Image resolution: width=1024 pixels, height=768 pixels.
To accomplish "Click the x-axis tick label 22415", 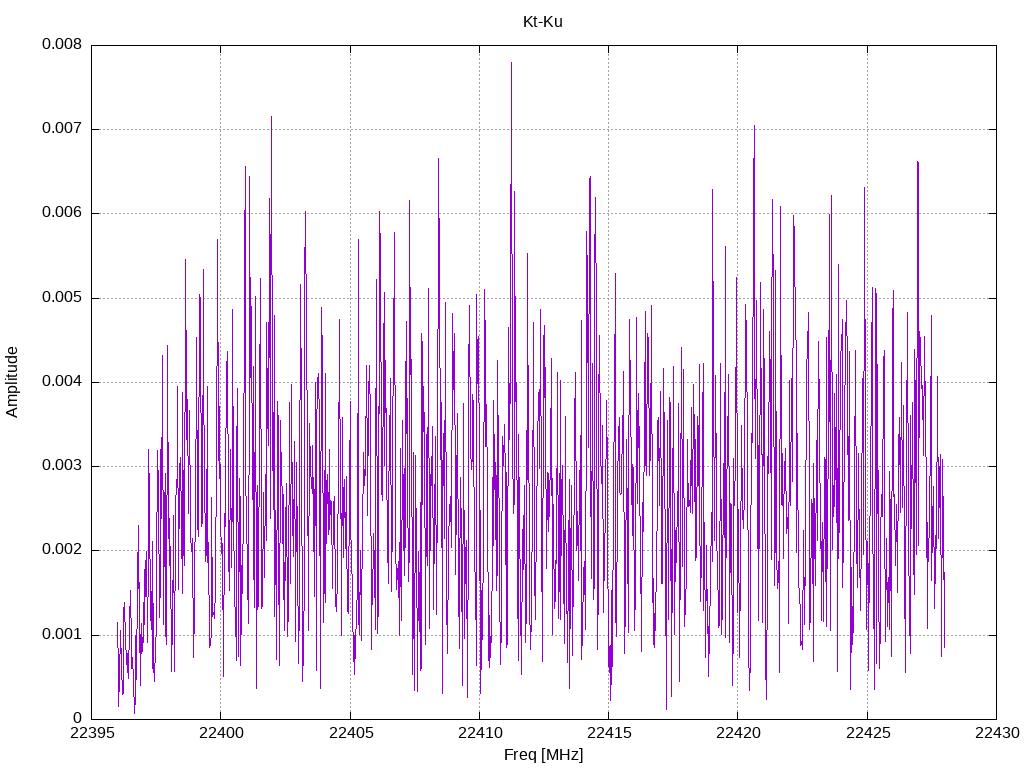I will click(x=609, y=733).
